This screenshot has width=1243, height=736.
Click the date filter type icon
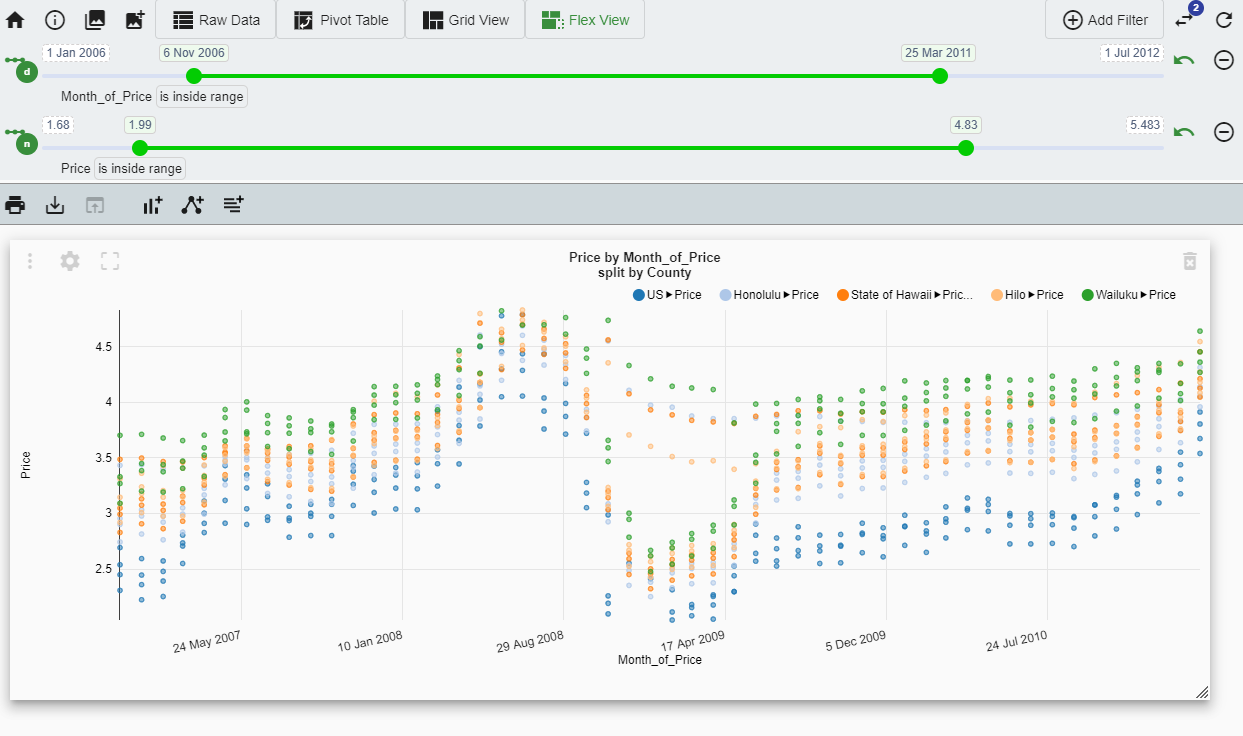tap(26, 72)
